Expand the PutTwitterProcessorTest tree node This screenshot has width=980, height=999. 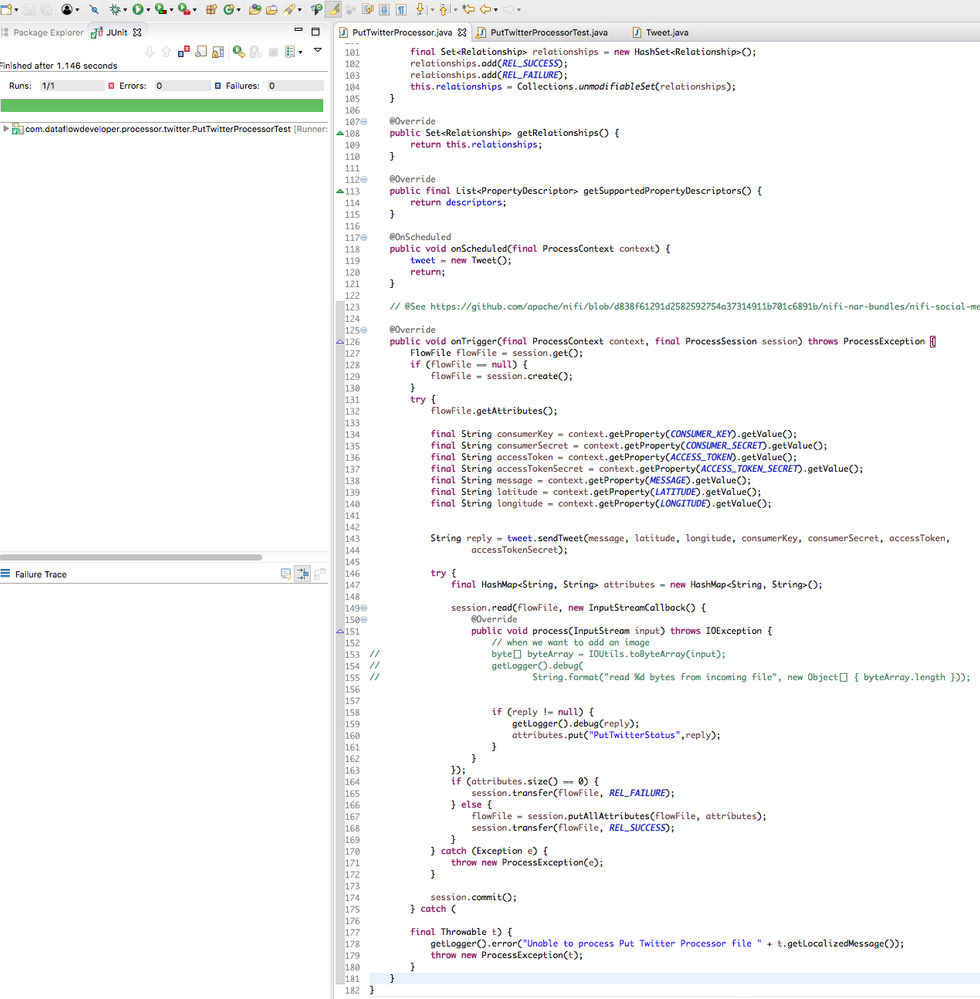tap(8, 128)
